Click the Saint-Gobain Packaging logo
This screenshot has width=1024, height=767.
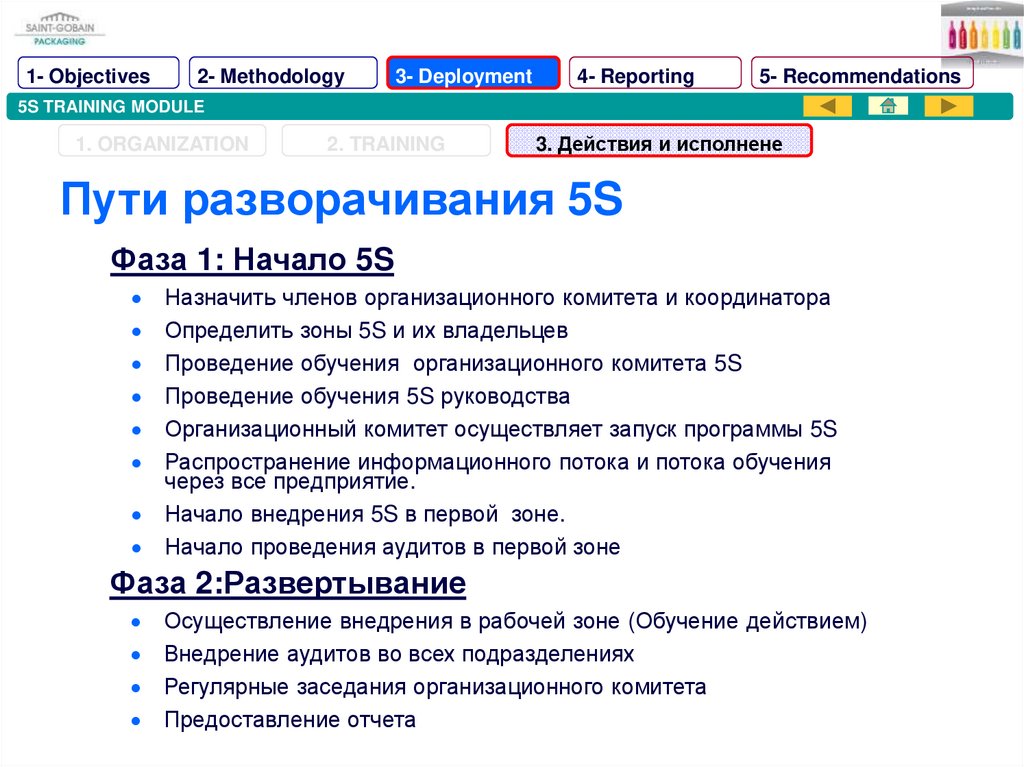point(59,29)
